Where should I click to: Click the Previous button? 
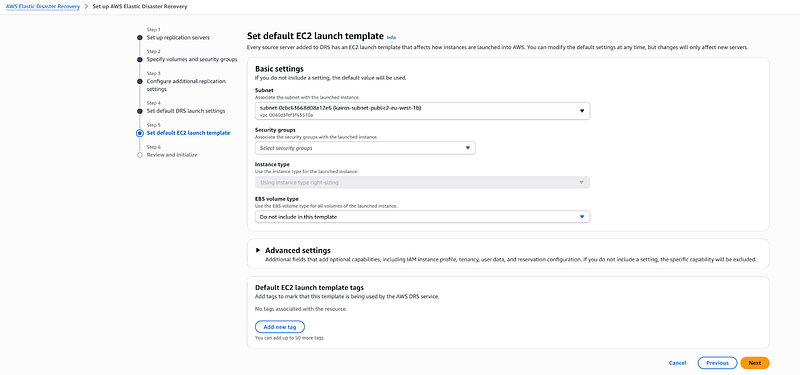click(x=717, y=363)
